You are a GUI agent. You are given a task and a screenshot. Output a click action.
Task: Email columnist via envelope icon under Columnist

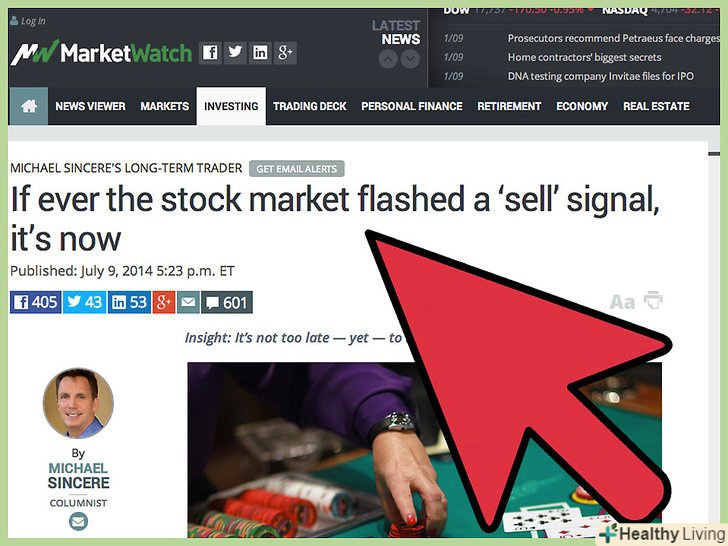point(78,521)
